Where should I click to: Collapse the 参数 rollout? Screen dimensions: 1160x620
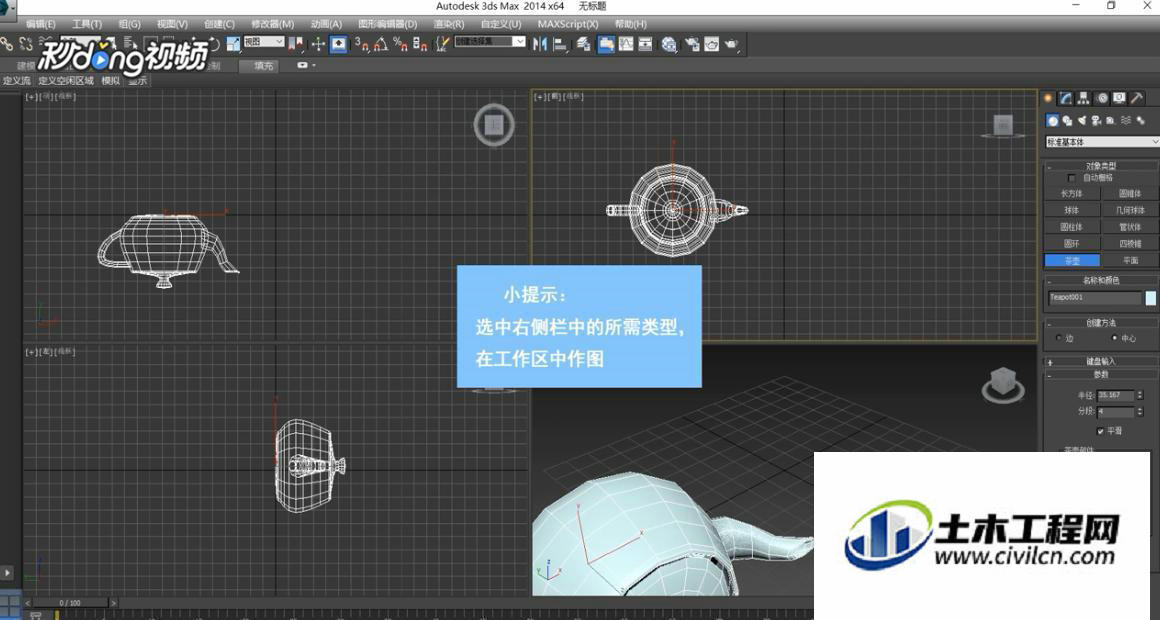click(x=1101, y=375)
